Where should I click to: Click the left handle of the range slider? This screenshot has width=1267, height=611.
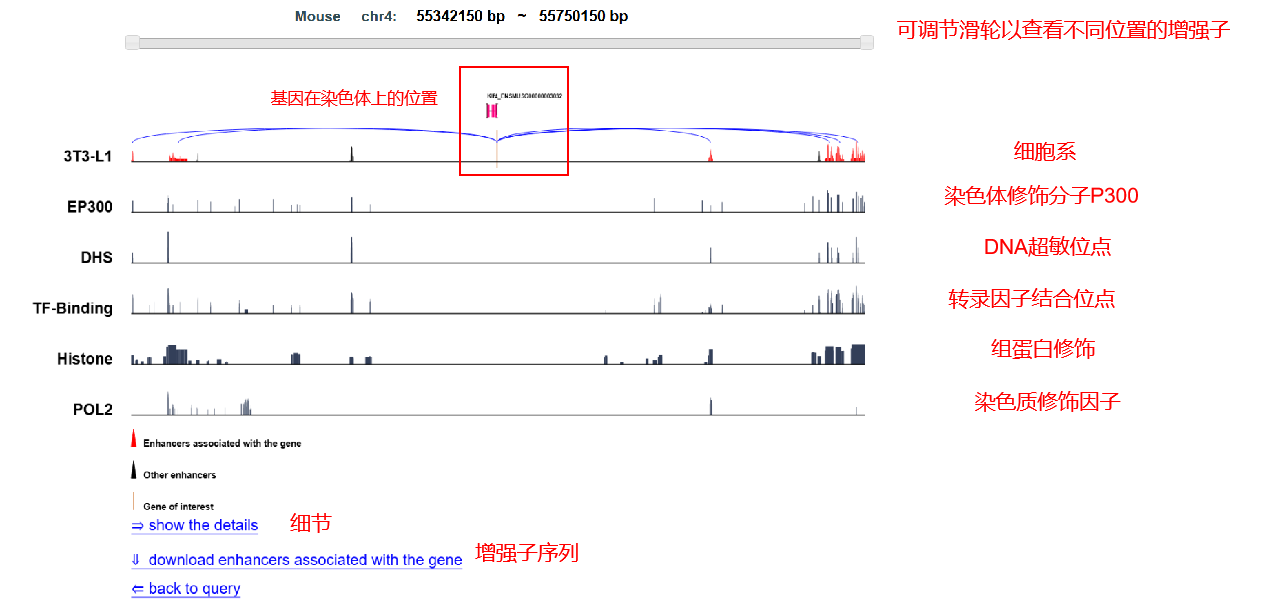click(x=132, y=42)
